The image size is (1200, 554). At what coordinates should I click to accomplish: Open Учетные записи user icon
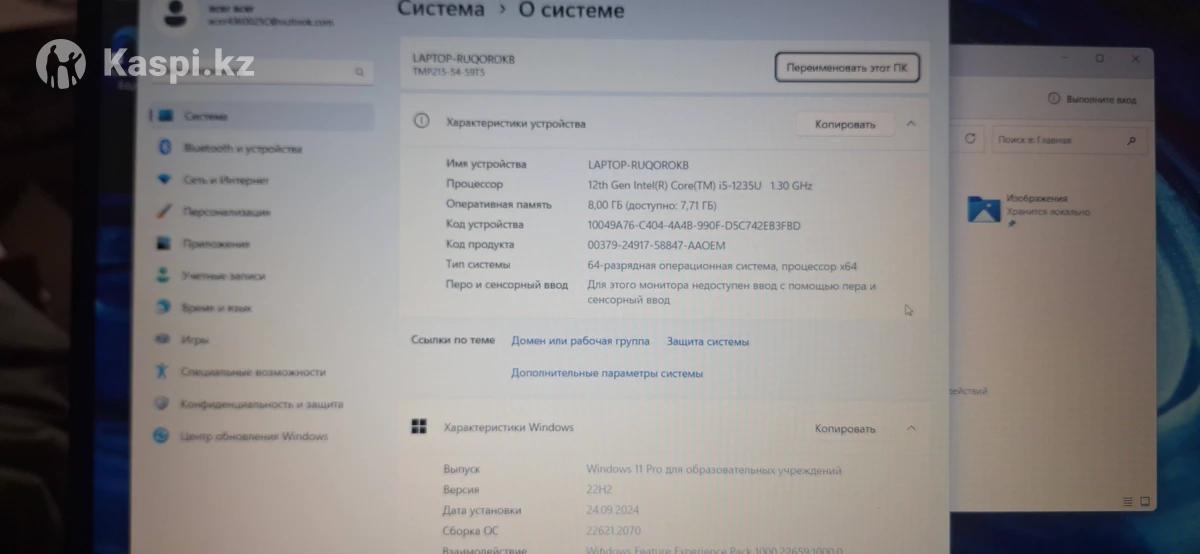coord(164,275)
